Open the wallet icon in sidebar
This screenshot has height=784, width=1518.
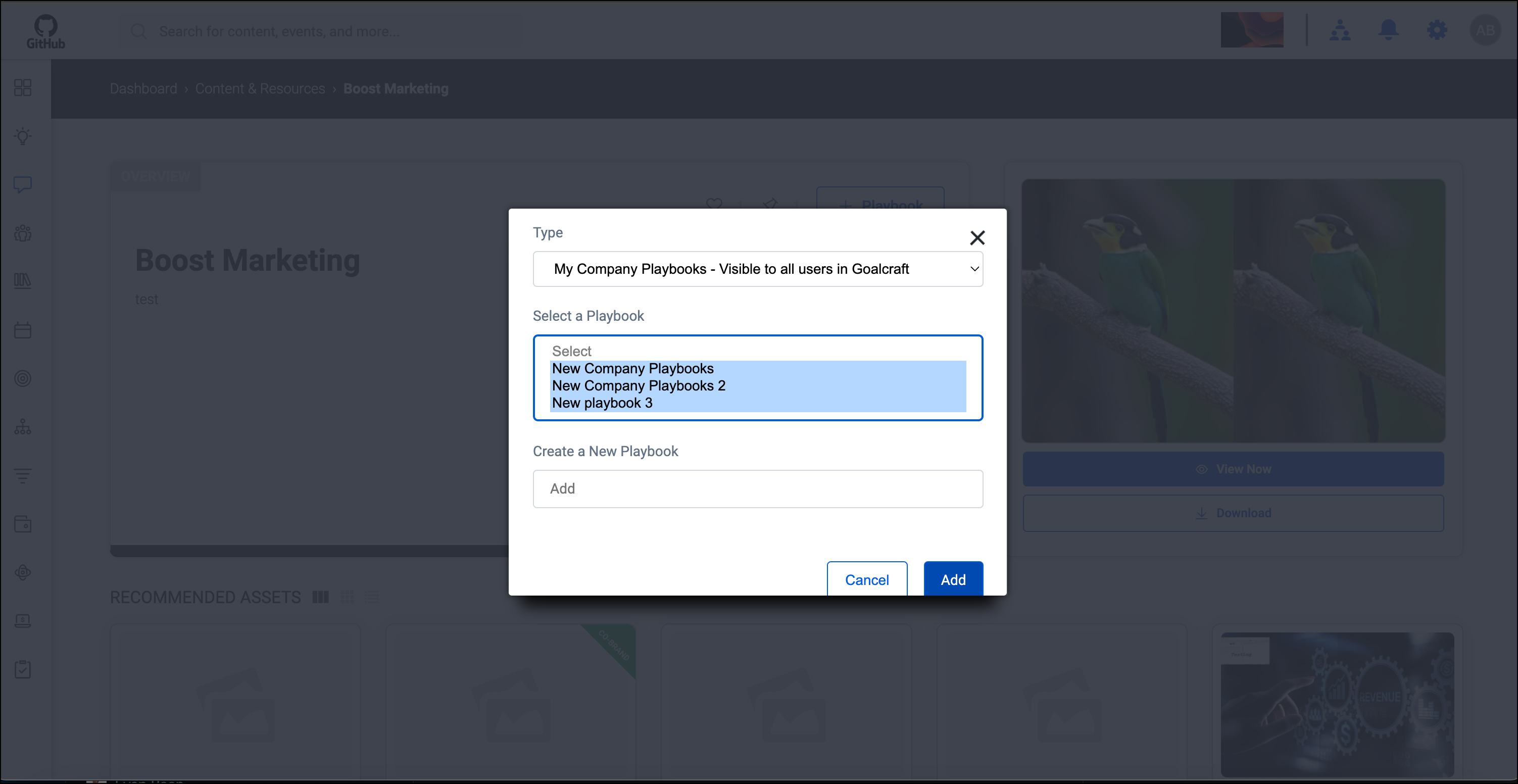[x=23, y=523]
